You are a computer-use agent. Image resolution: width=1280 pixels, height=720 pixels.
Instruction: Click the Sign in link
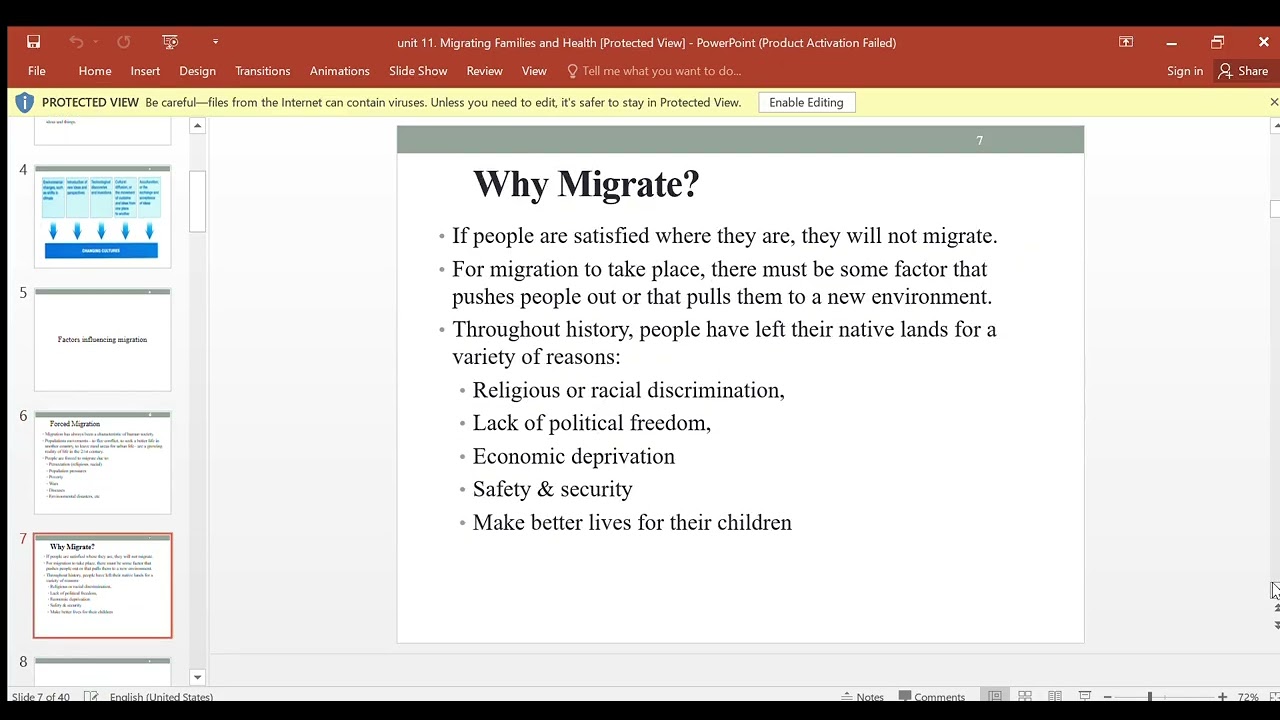[x=1185, y=71]
